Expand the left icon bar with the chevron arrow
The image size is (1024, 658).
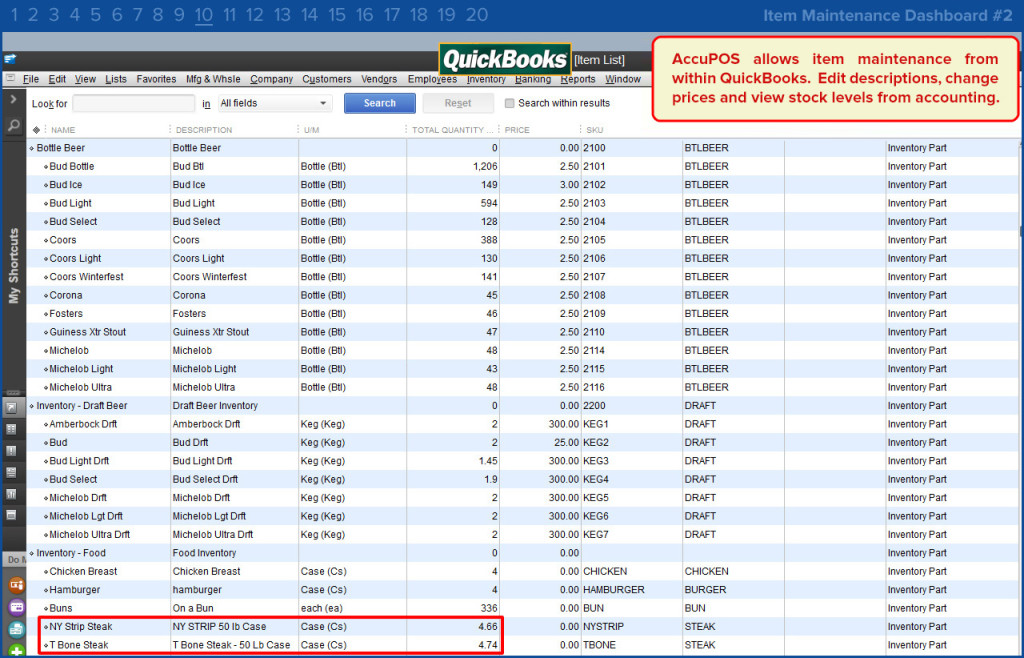tap(13, 100)
